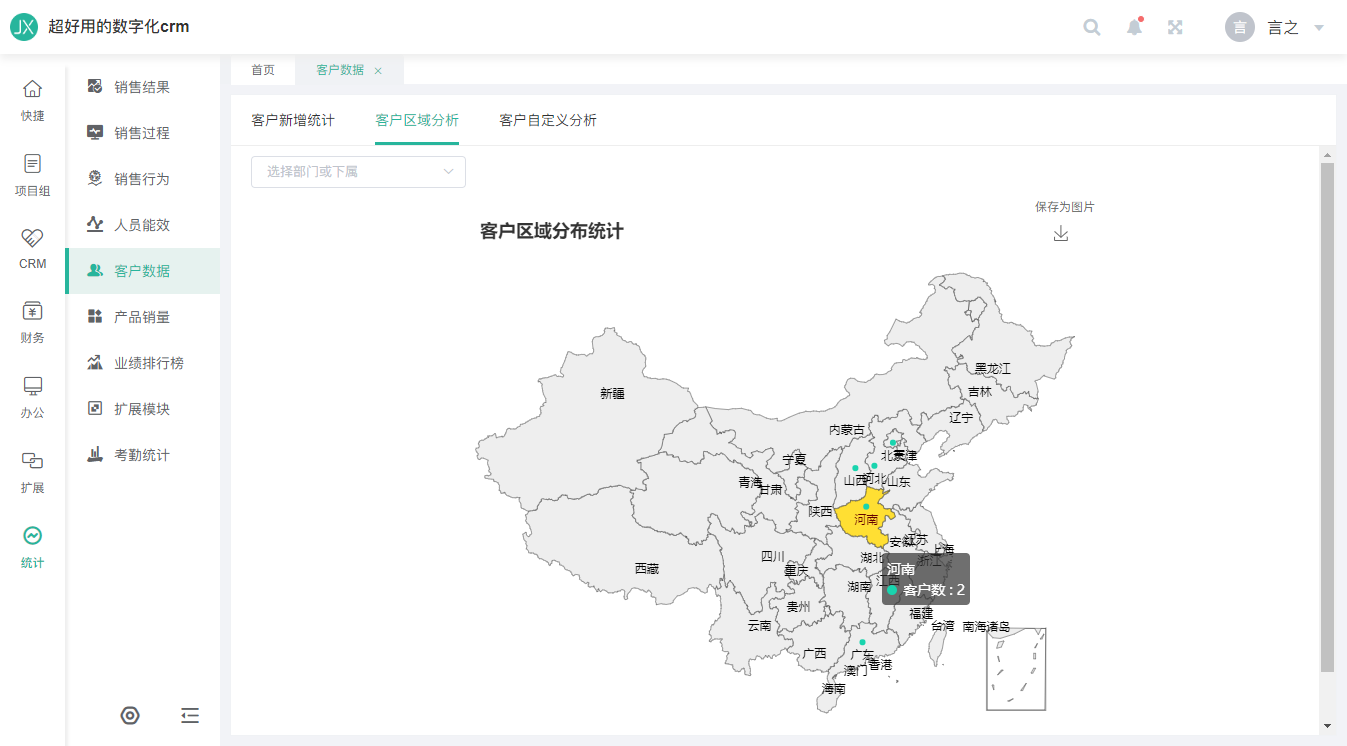
Task: Click the scrollbar up arrow
Action: coord(1327,155)
